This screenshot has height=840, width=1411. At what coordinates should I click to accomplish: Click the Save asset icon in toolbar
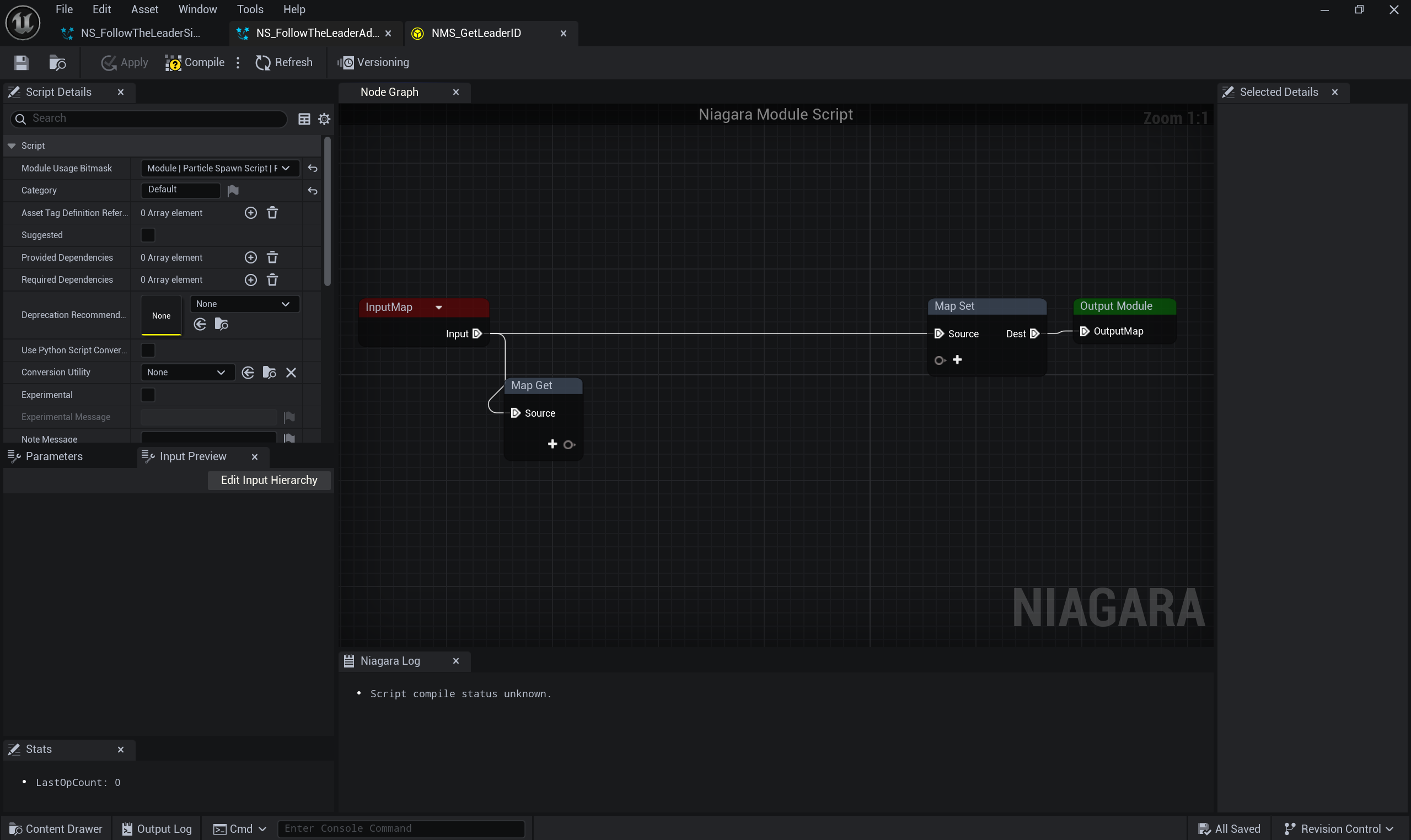[21, 63]
